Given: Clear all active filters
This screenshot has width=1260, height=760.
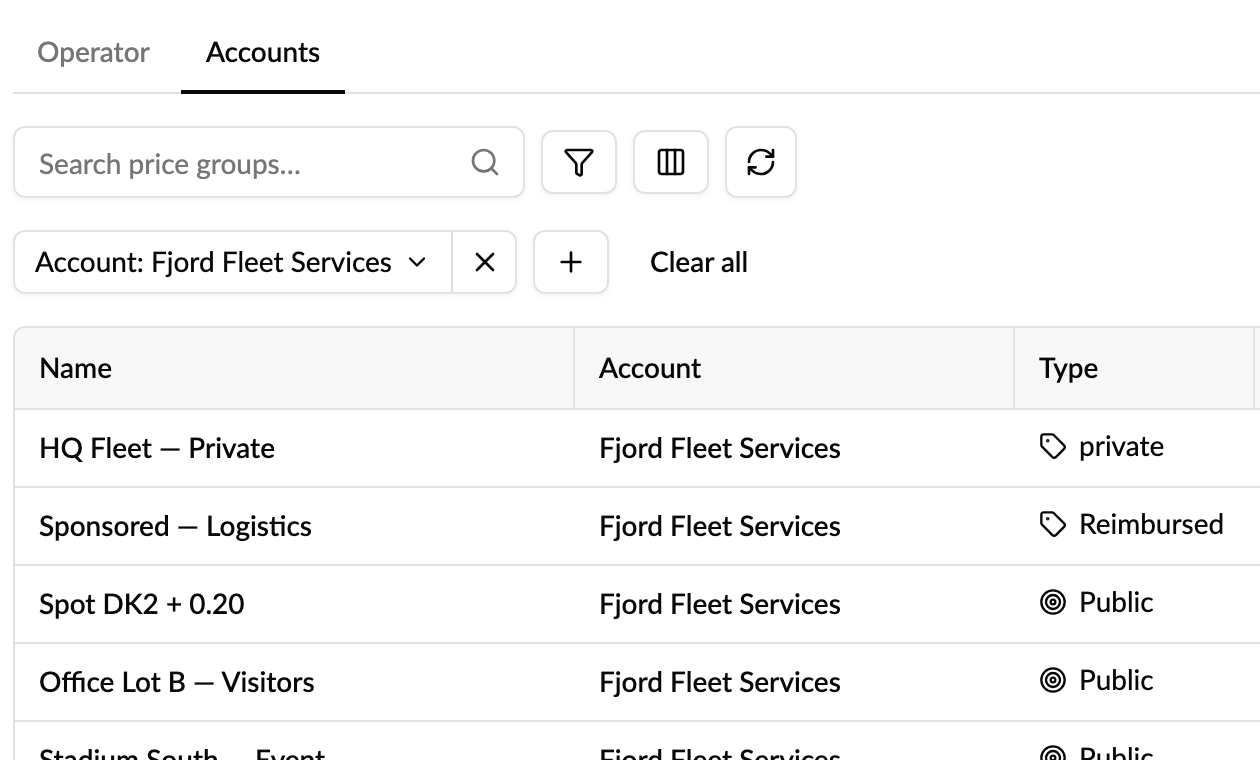Looking at the screenshot, I should point(699,262).
